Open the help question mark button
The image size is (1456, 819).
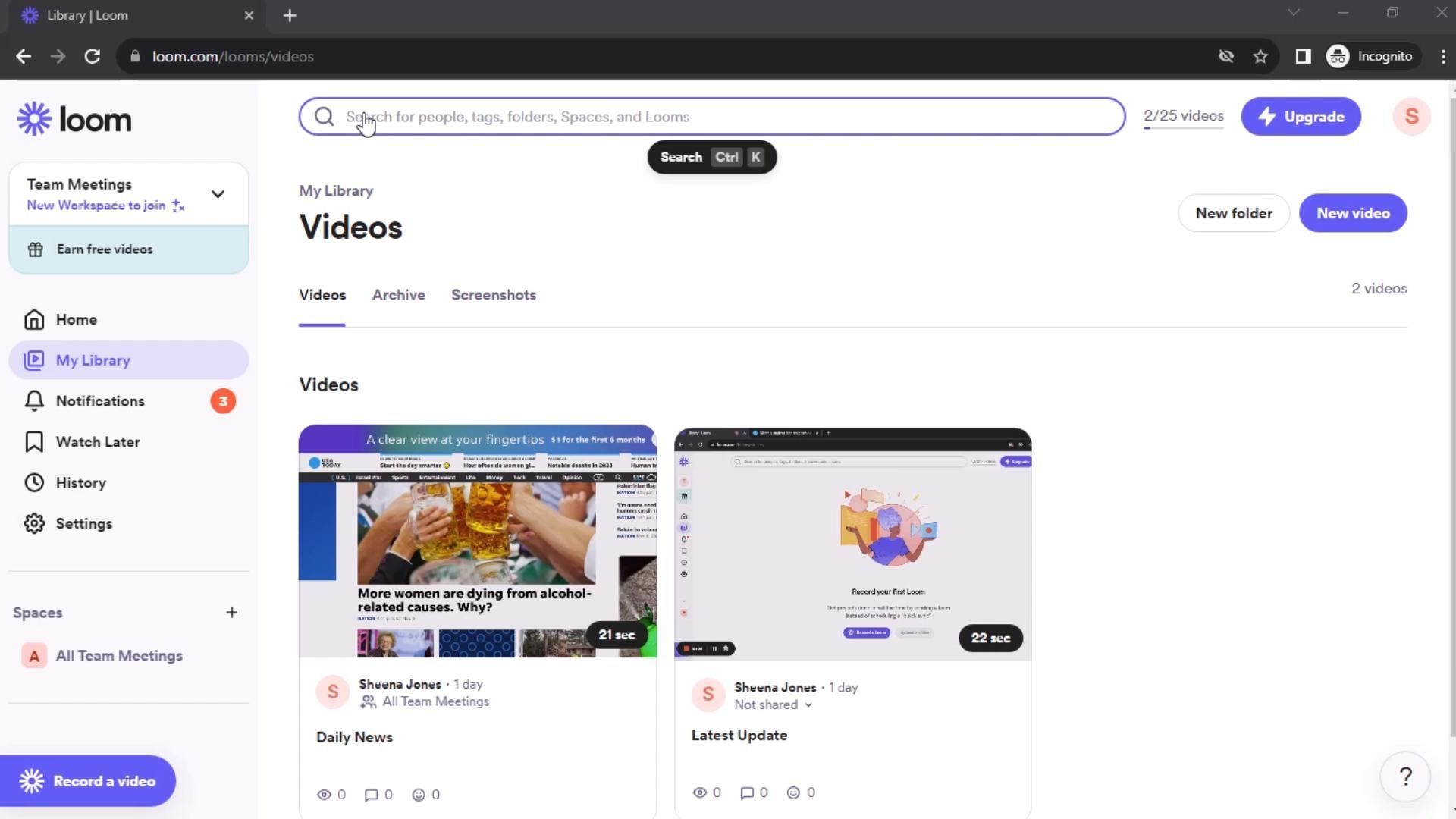coord(1404,777)
